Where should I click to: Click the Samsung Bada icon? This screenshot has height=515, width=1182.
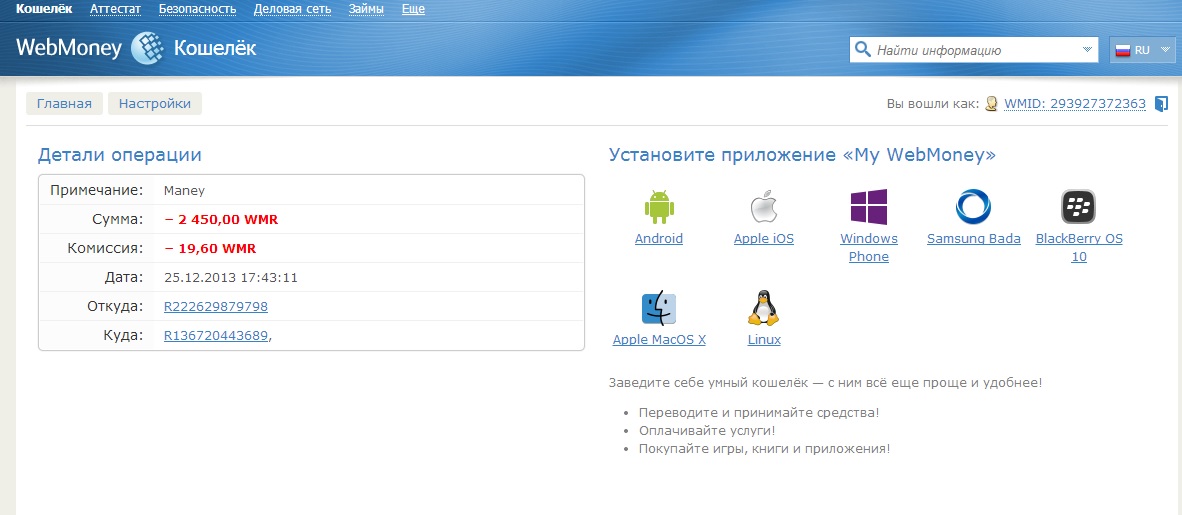click(973, 207)
